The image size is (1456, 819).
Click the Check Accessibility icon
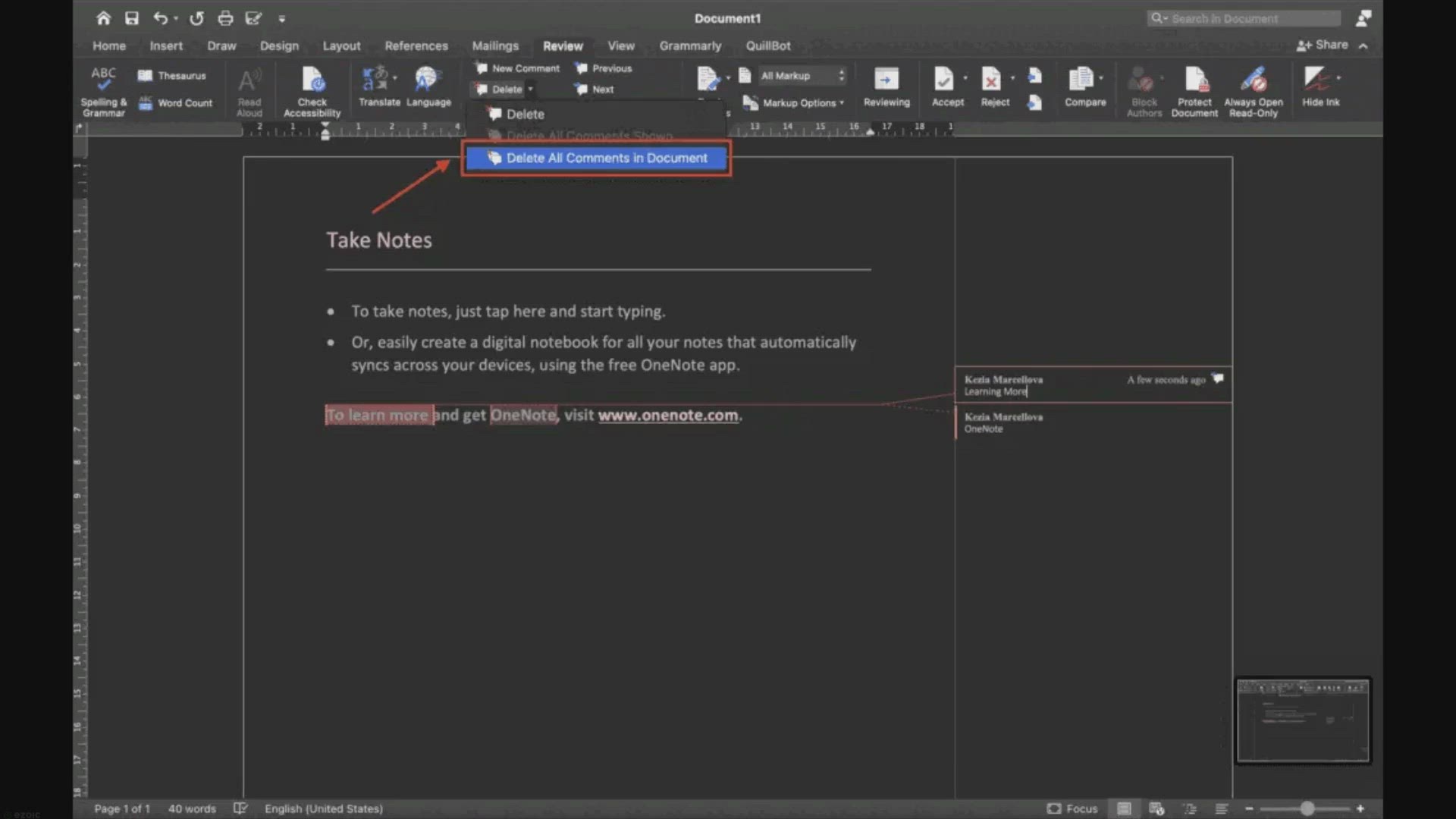(x=312, y=80)
